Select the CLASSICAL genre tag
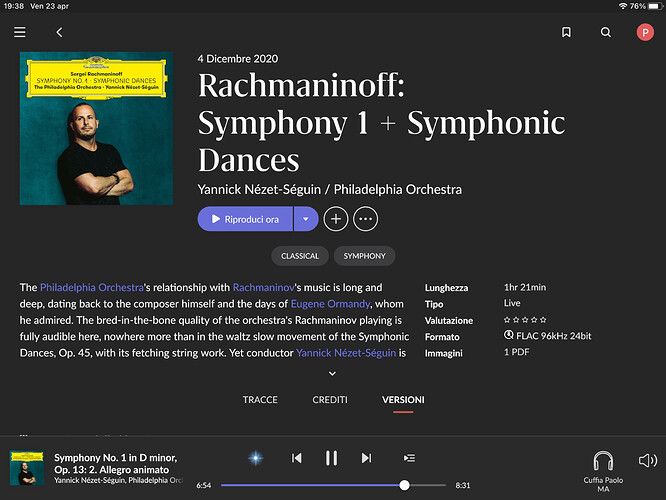The image size is (666, 500). (x=300, y=256)
